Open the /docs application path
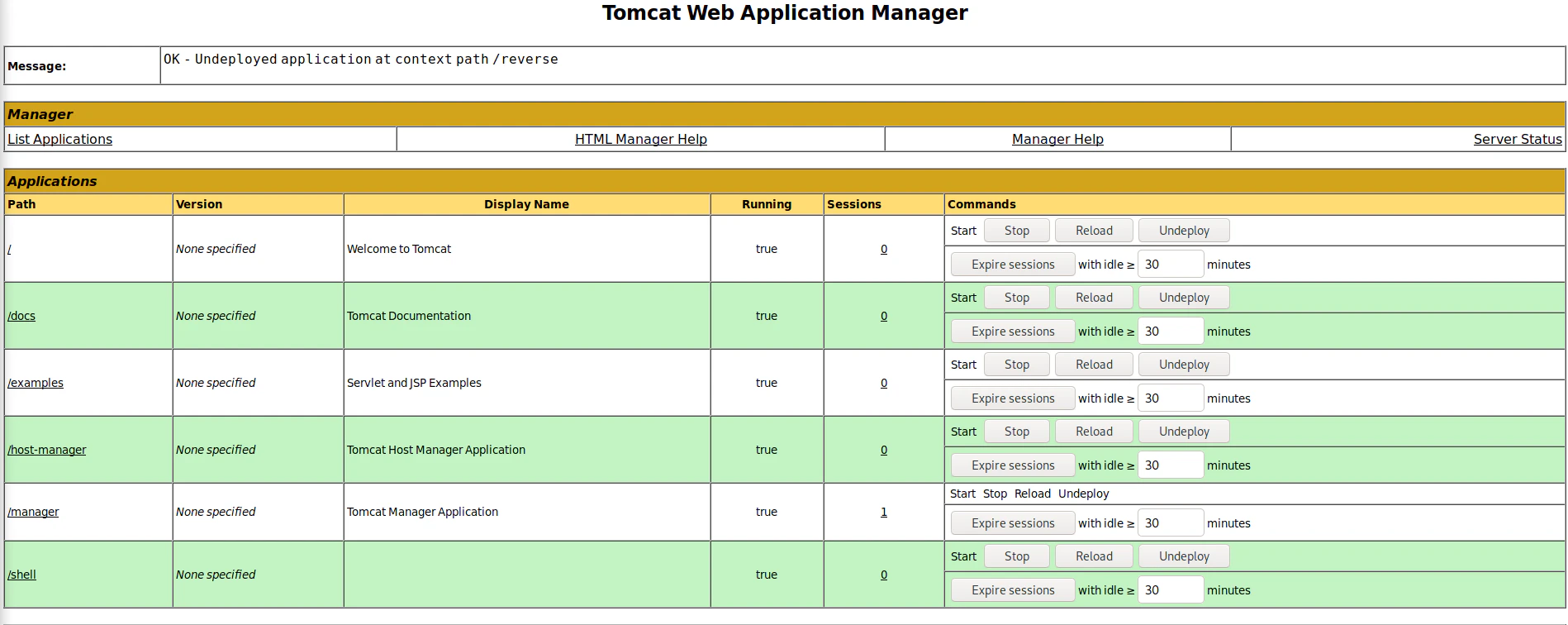Viewport: 1568px width, 625px height. tap(21, 316)
